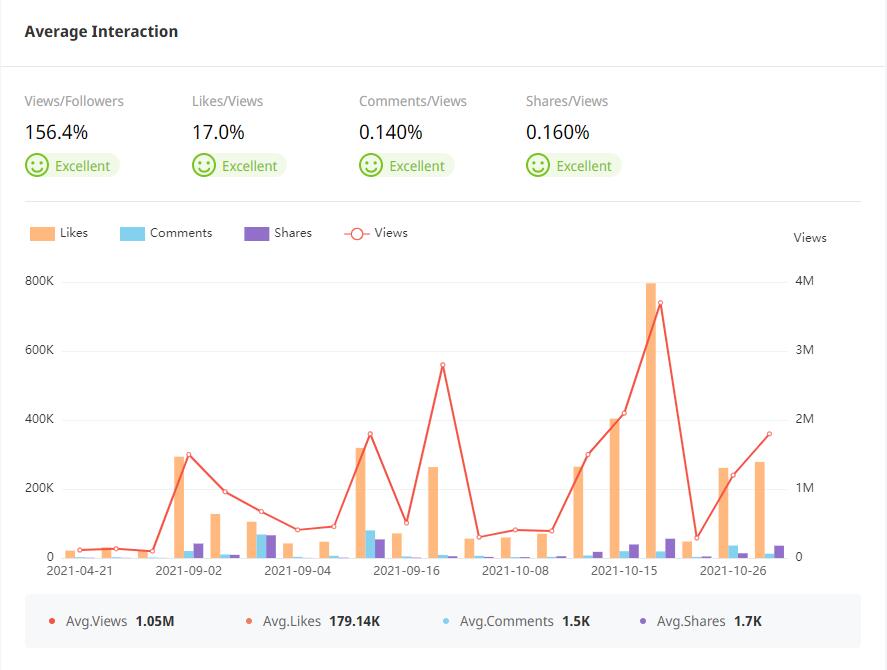Click the Avg.Views 1.05M summary
887x670 pixels.
(x=111, y=621)
